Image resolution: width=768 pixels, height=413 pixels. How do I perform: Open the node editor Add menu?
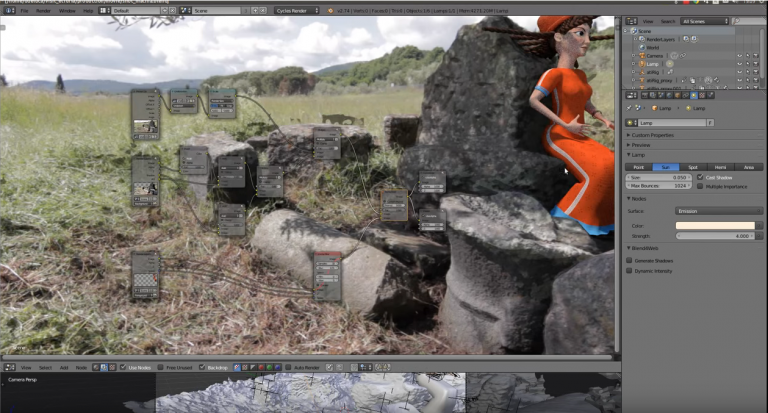pyautogui.click(x=64, y=367)
